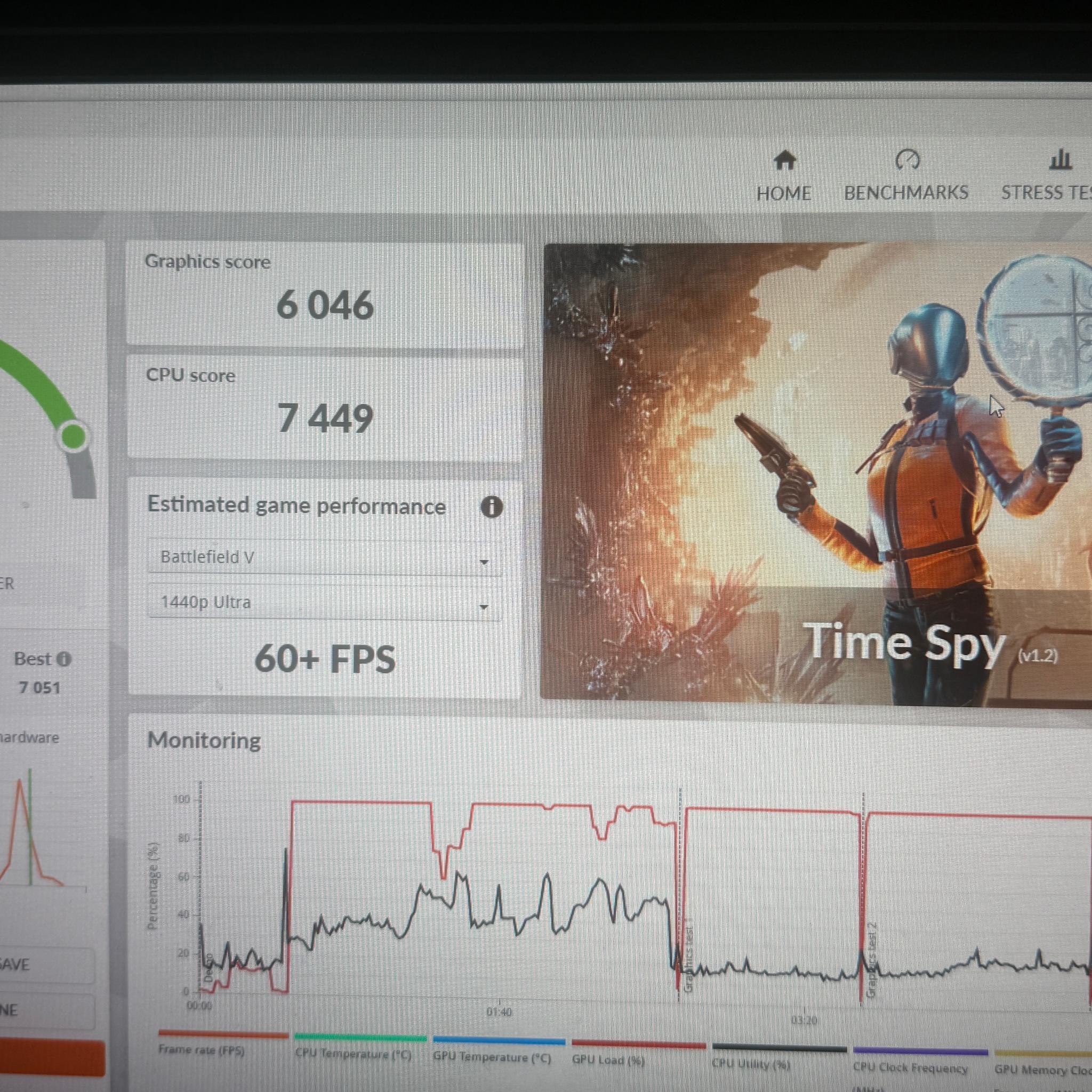Screen dimensions: 1092x1092
Task: Click the Monitoring section heading
Action: tap(204, 741)
